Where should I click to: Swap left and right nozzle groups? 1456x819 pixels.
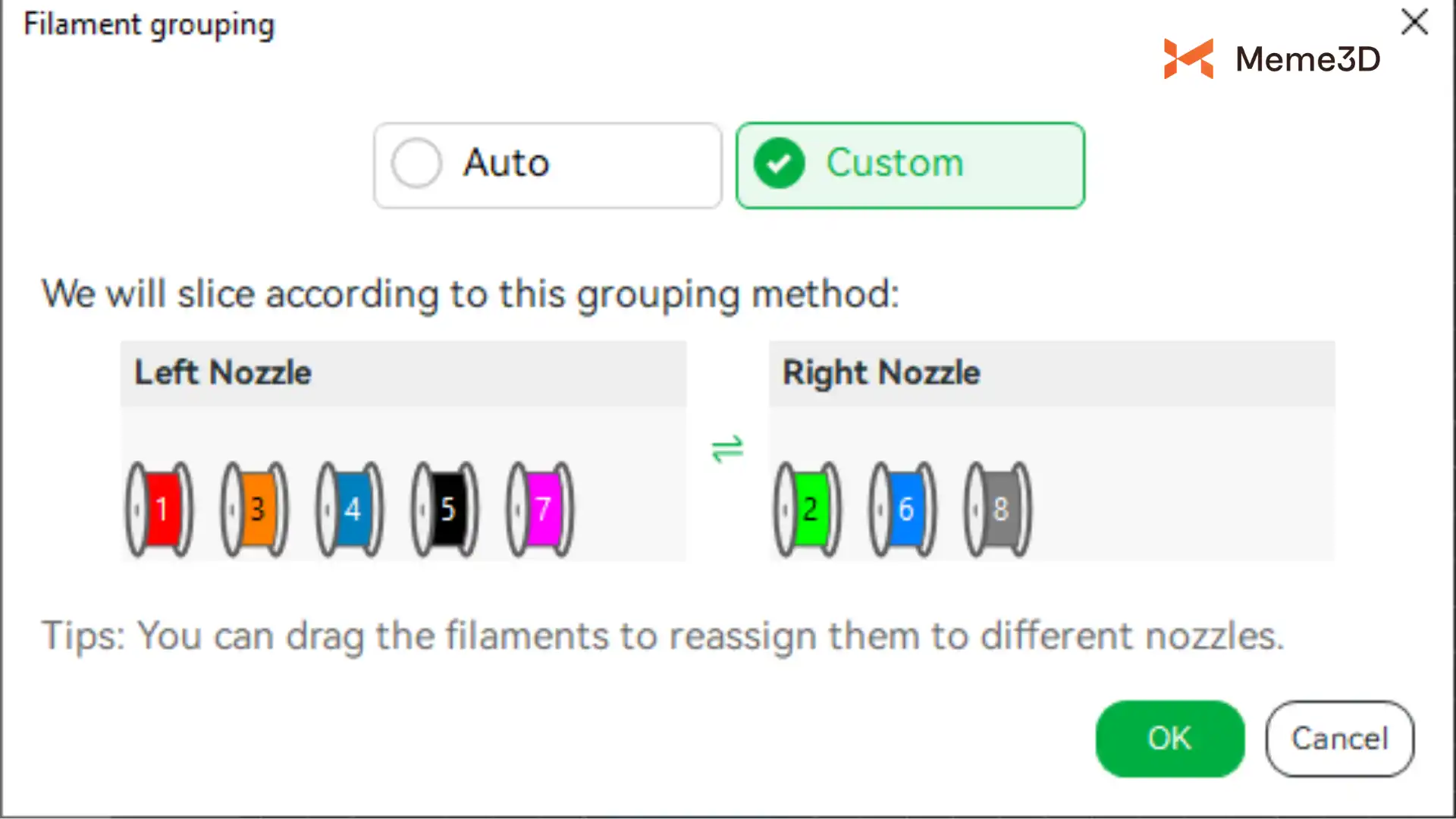727,449
